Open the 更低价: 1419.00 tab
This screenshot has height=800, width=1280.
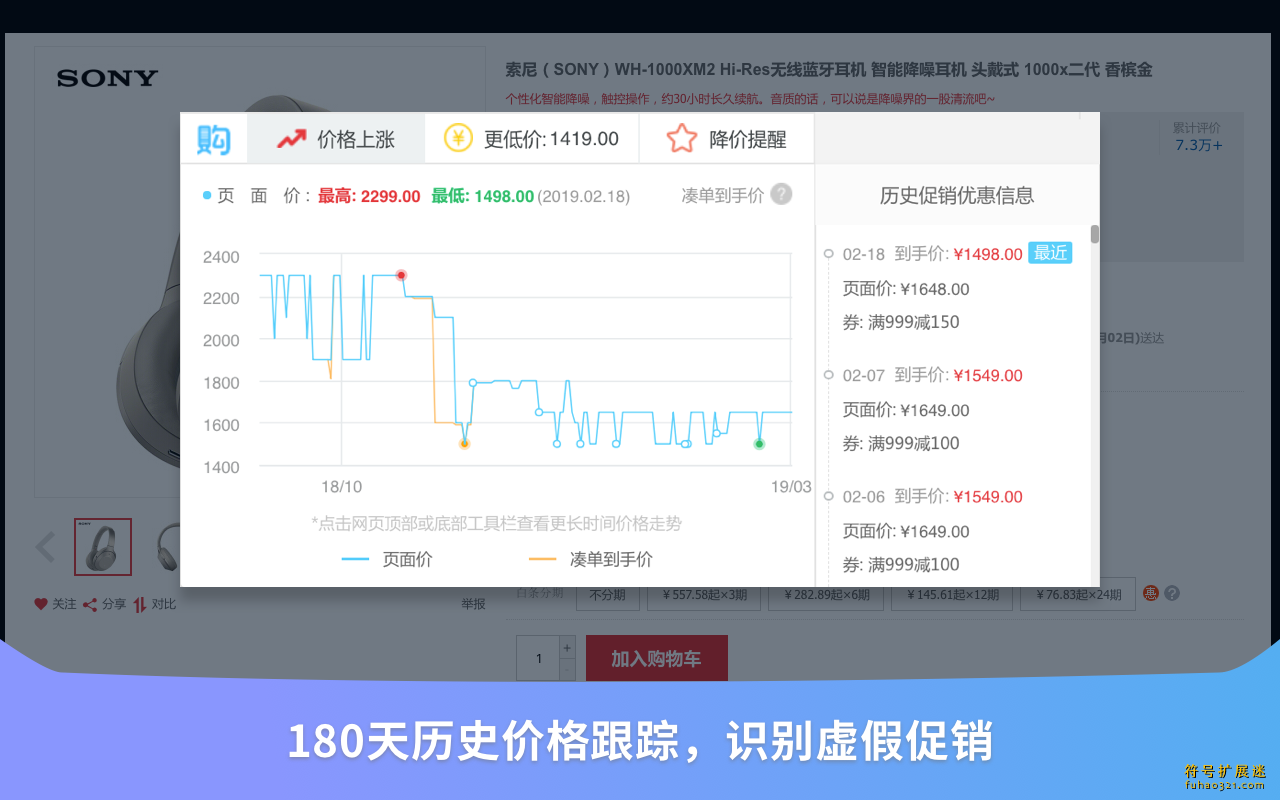[x=532, y=139]
